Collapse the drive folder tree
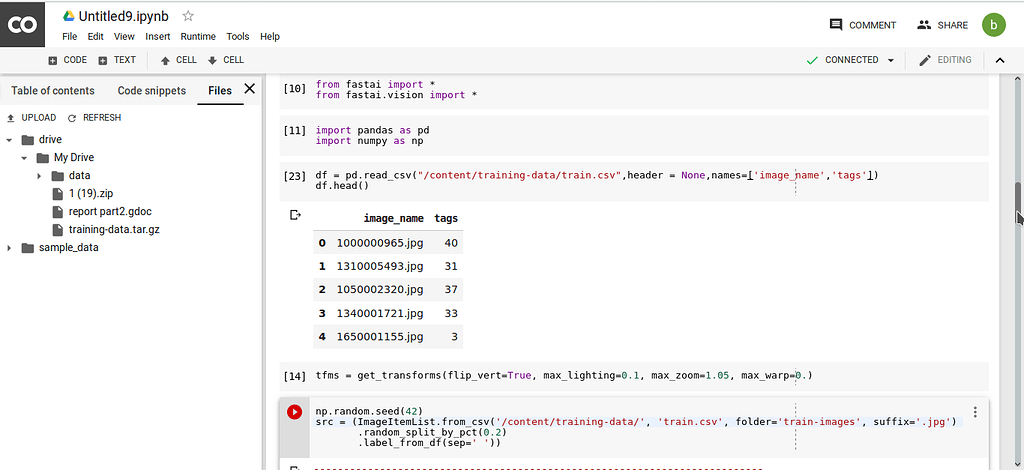Screen dimensions: 1024x470 [x=9, y=140]
